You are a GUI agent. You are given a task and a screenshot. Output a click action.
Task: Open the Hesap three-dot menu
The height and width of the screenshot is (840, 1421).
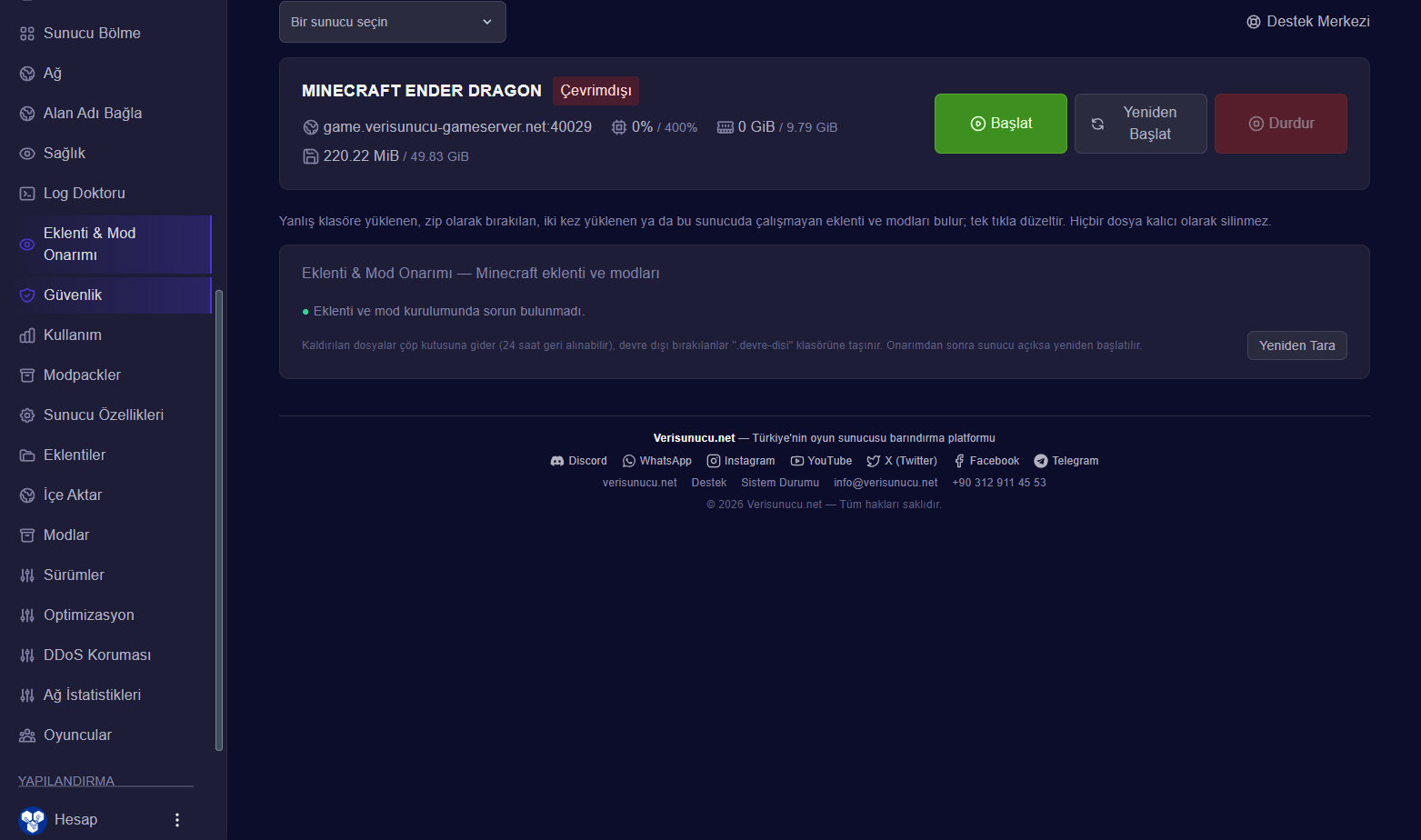[x=177, y=820]
